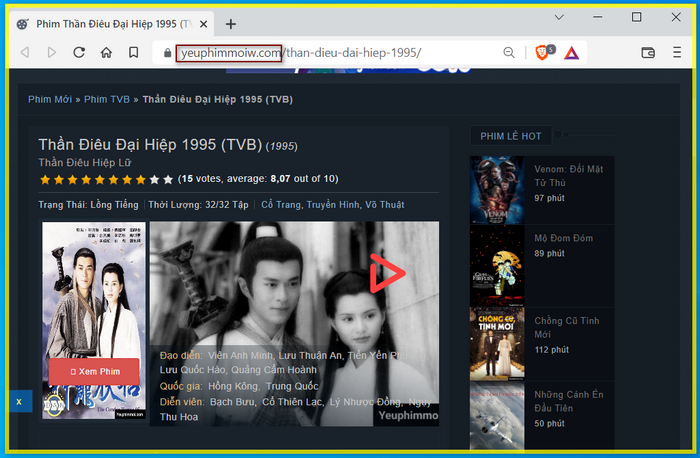Select the Phim Thần Điêu Đại Hiệp 1995 tab
This screenshot has height=458, width=700.
click(x=112, y=24)
